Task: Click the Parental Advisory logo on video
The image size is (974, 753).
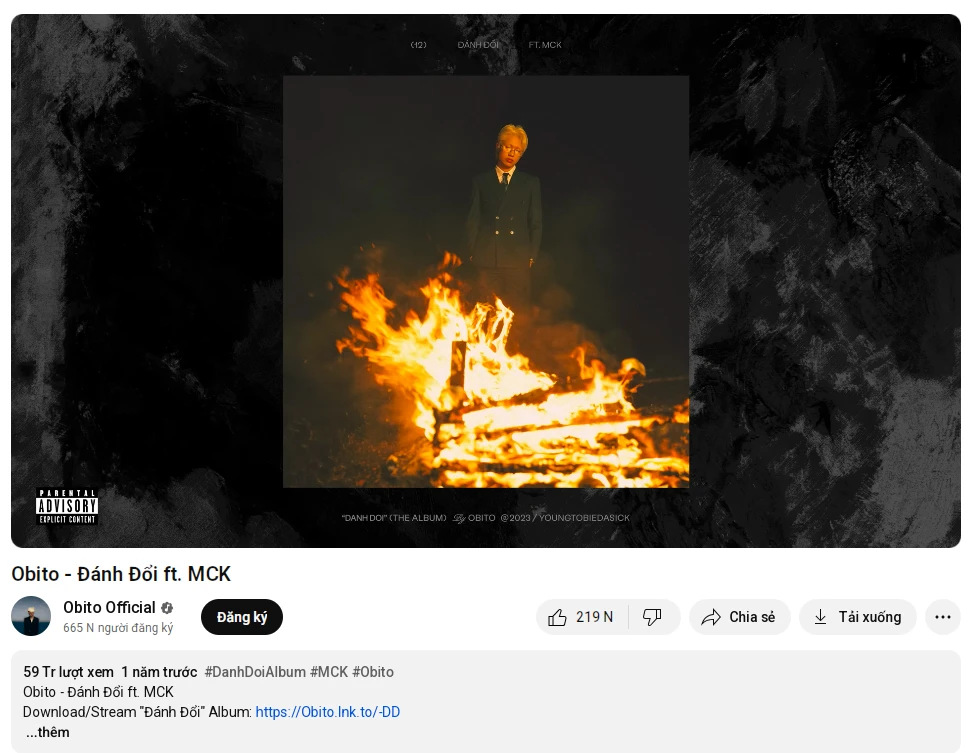Action: tap(66, 507)
